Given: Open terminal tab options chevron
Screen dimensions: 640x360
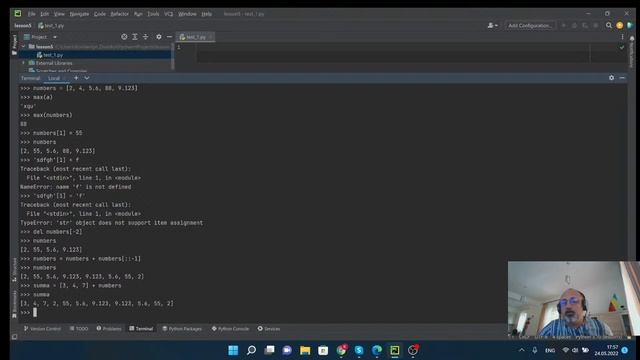Looking at the screenshot, I should click(87, 78).
